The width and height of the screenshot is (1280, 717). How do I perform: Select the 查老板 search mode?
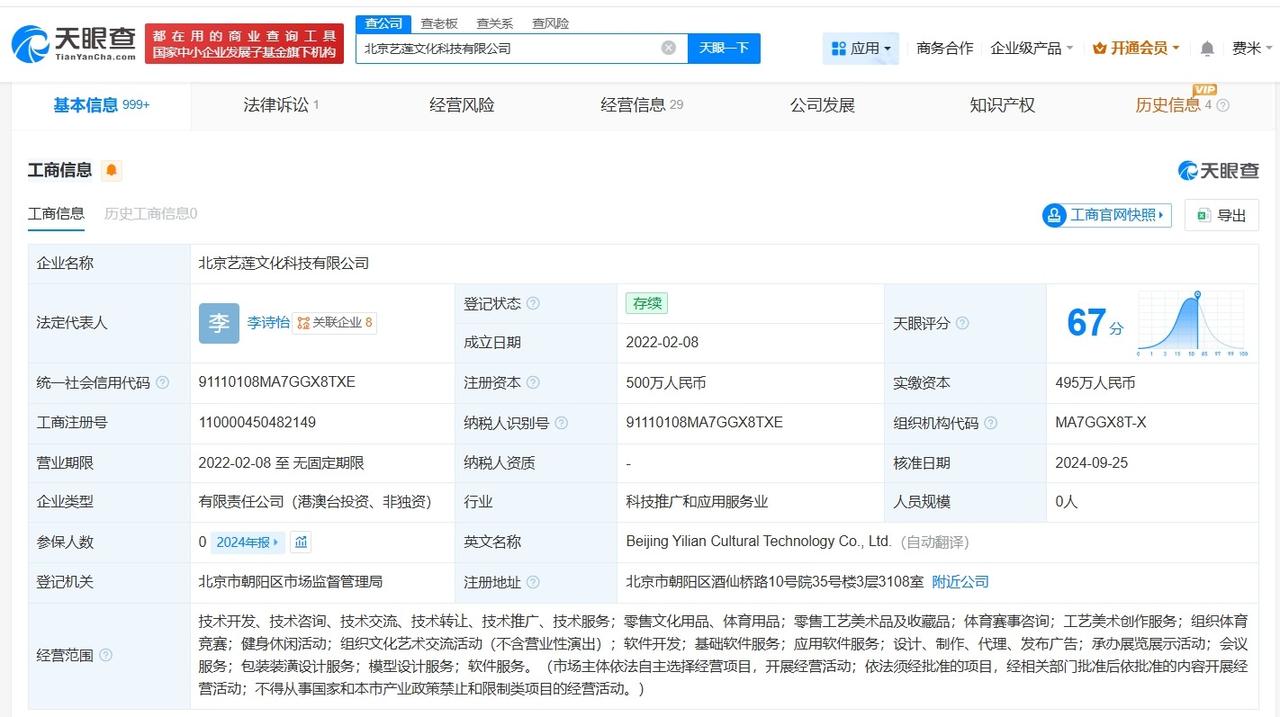[439, 23]
